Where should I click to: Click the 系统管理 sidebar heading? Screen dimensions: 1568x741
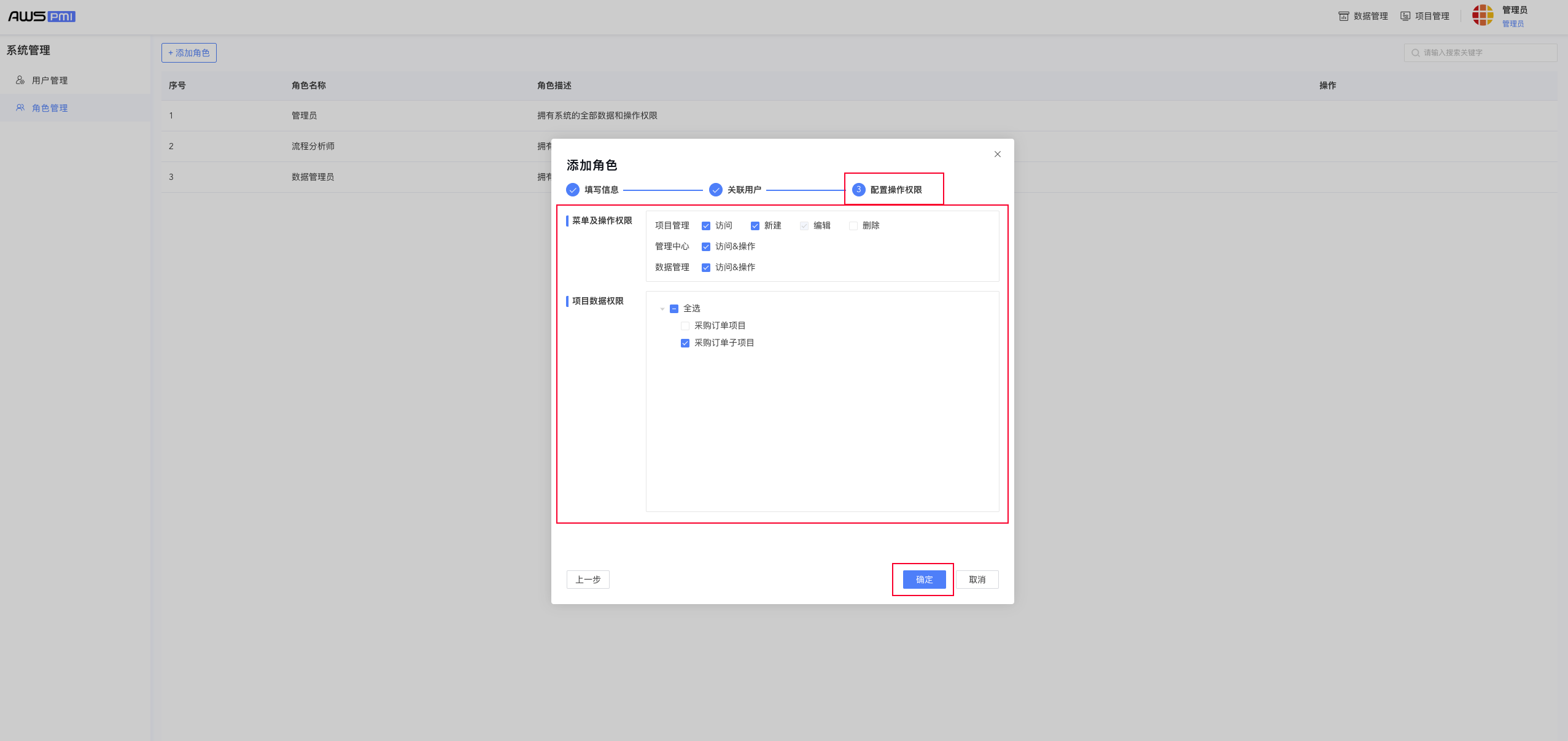(28, 50)
